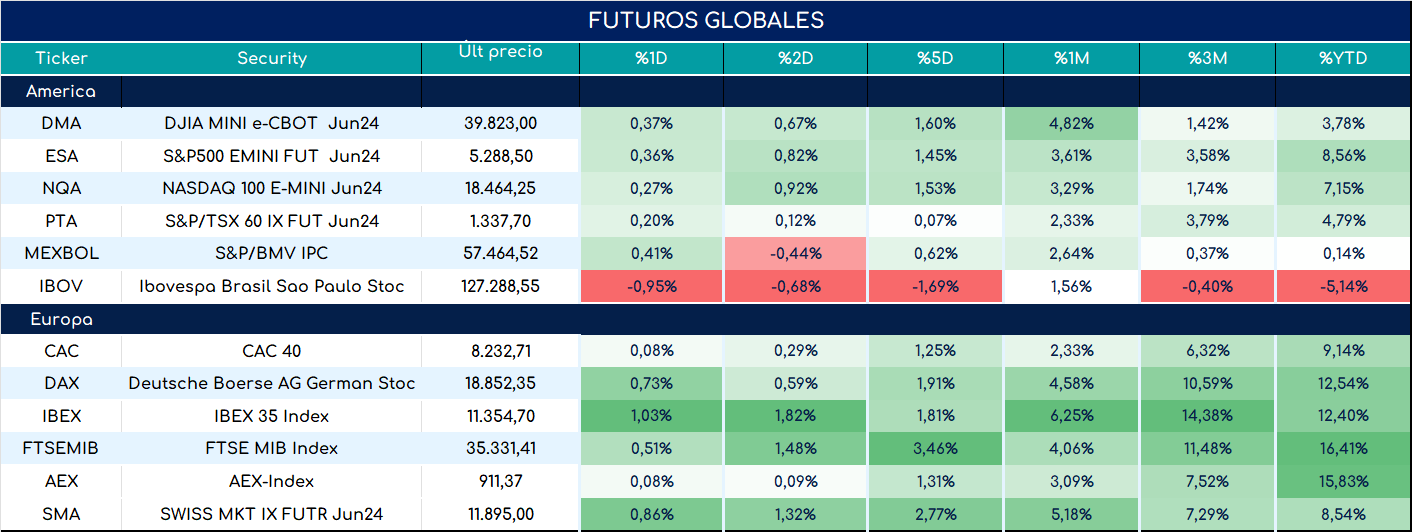Click the NASDAQ 100 E-MINI Jun24 cell

click(x=271, y=188)
